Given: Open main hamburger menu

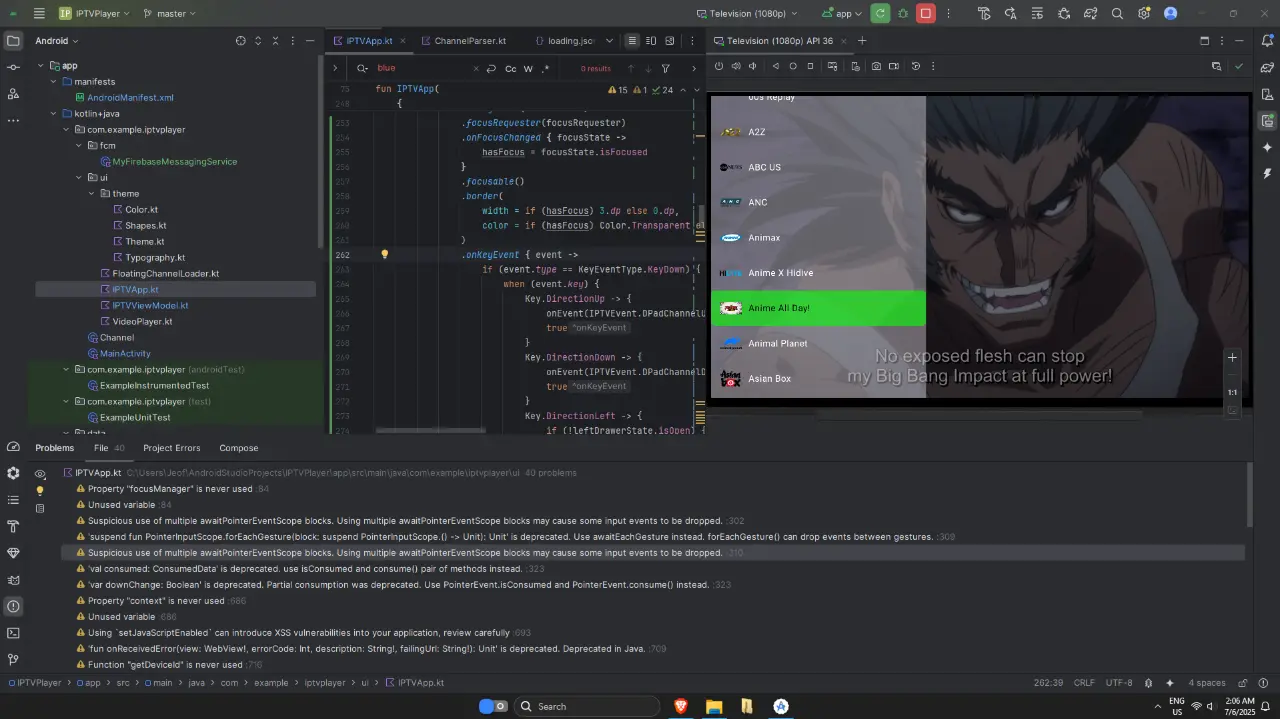Looking at the screenshot, I should click(39, 14).
